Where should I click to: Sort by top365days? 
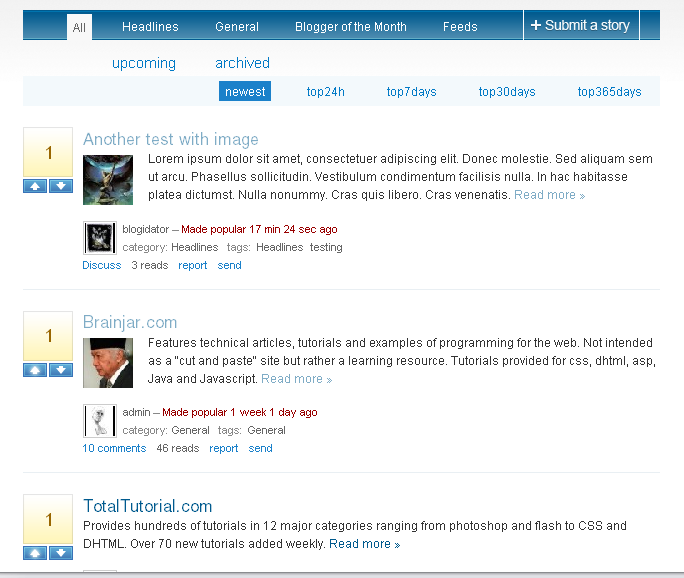[609, 92]
